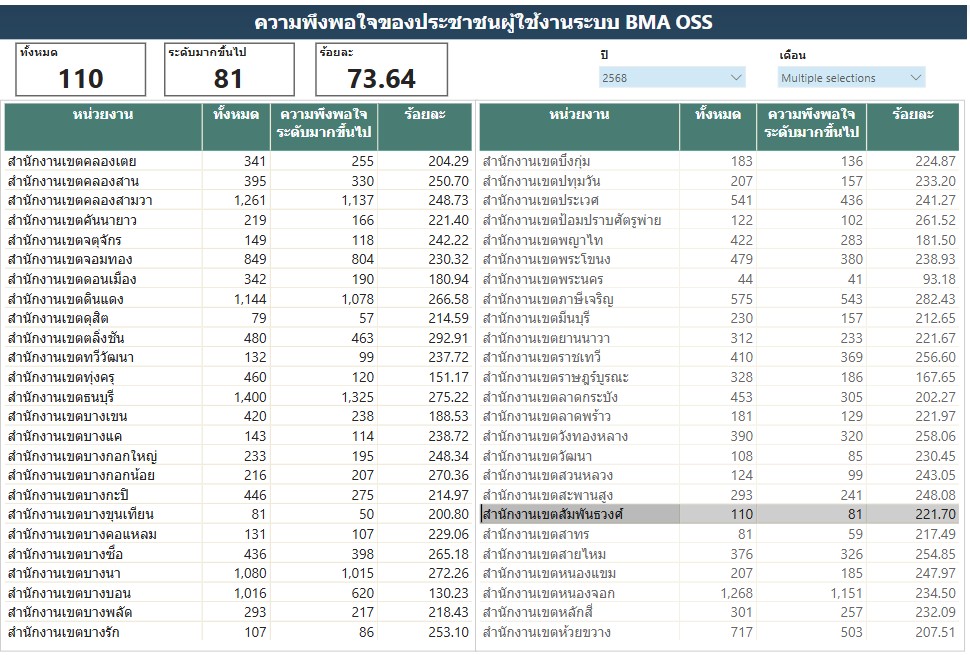Click value 242.22 in จตุจักร row
The image size is (970, 655).
[449, 240]
